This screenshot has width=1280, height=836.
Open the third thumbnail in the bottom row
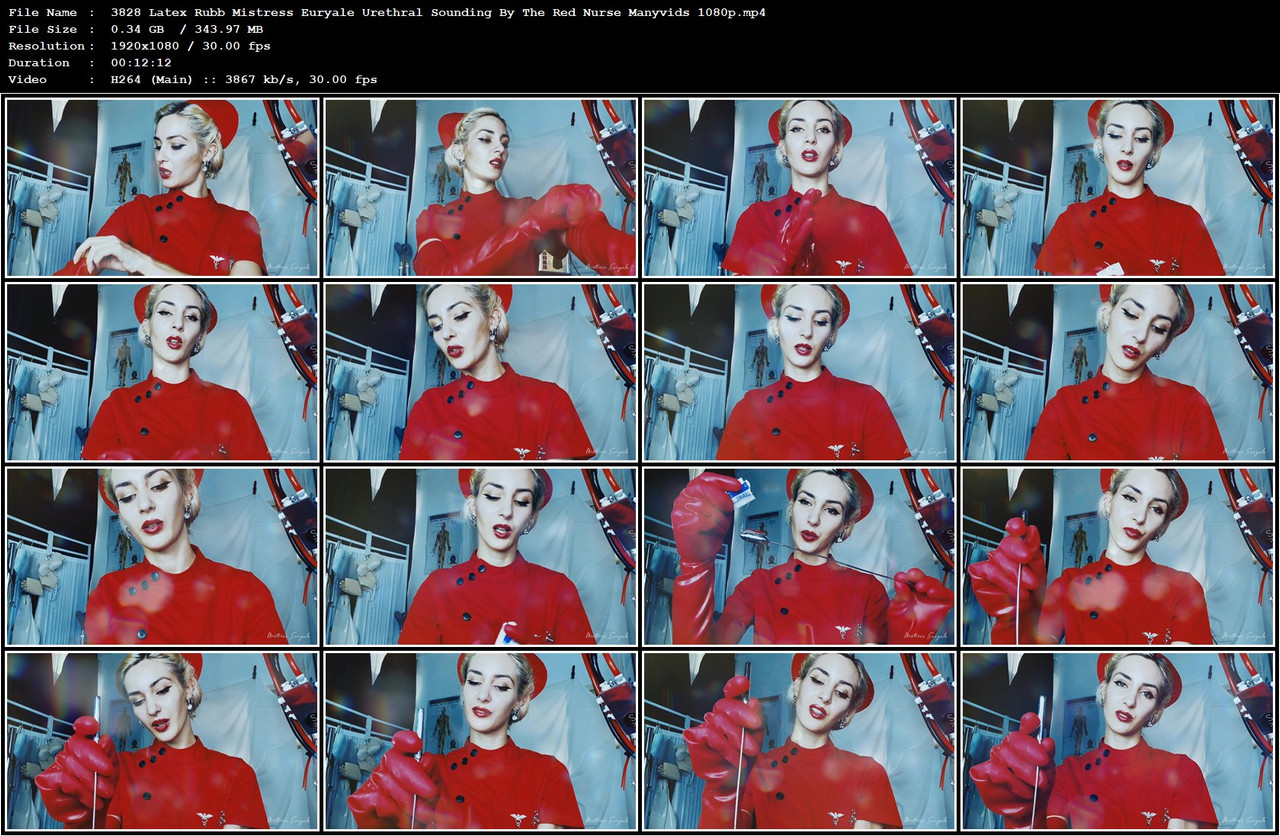tap(799, 741)
